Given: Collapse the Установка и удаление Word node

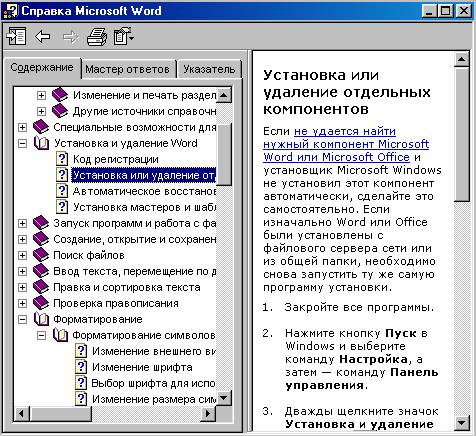Looking at the screenshot, I should tap(22, 143).
